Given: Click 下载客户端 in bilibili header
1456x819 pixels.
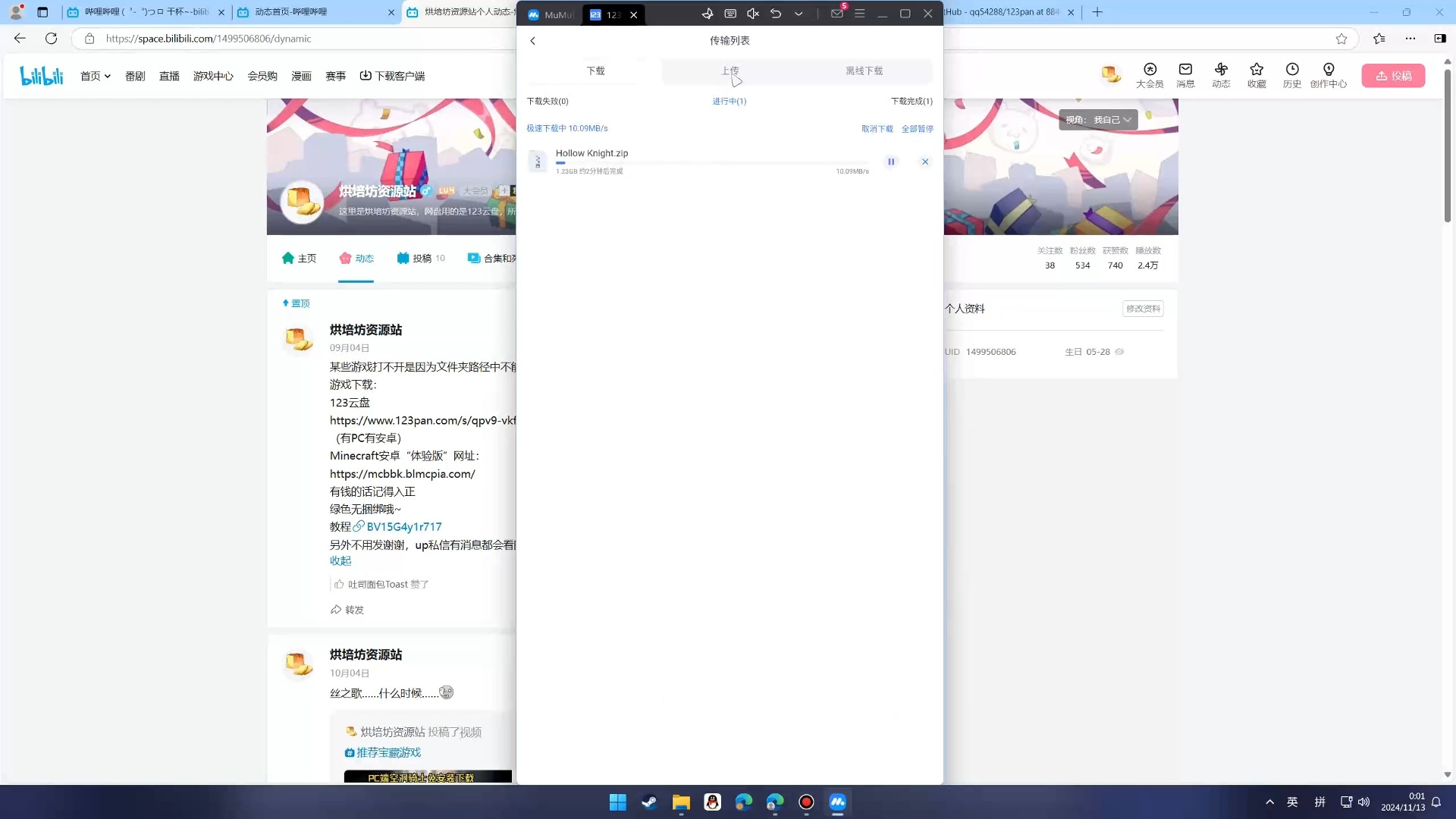Looking at the screenshot, I should (392, 77).
